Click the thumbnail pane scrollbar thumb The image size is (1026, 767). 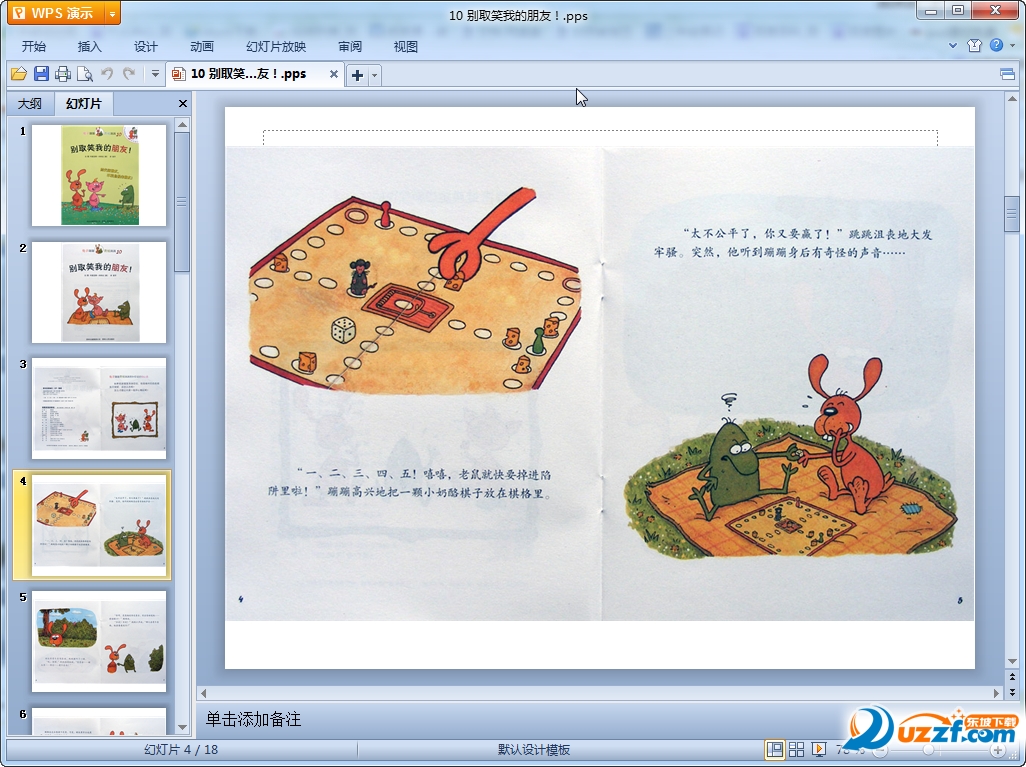click(183, 202)
